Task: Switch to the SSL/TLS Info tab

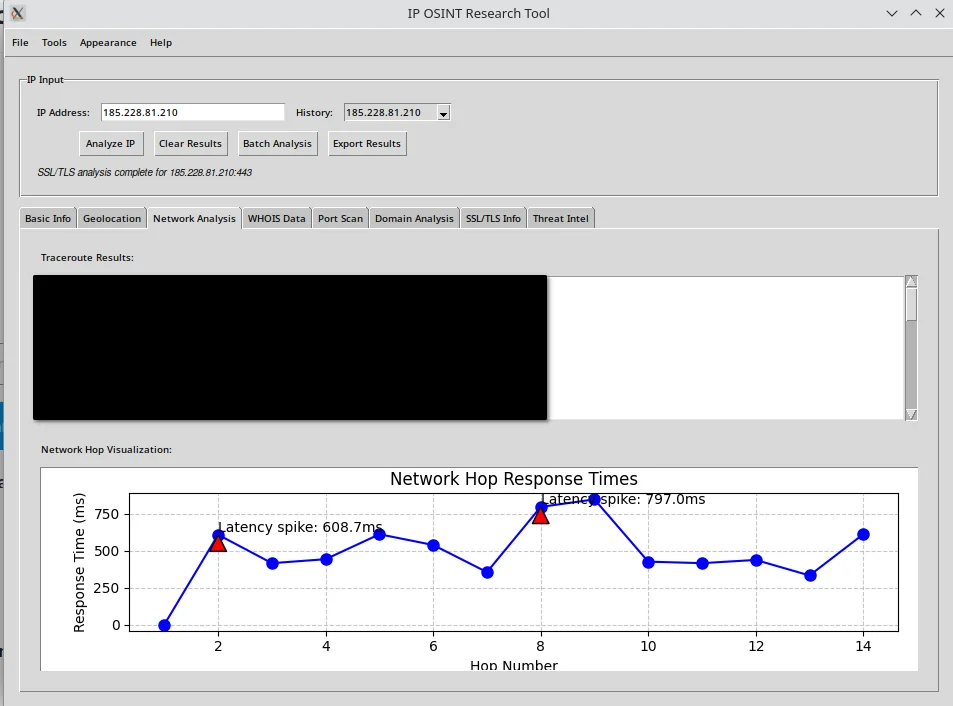Action: [x=493, y=219]
